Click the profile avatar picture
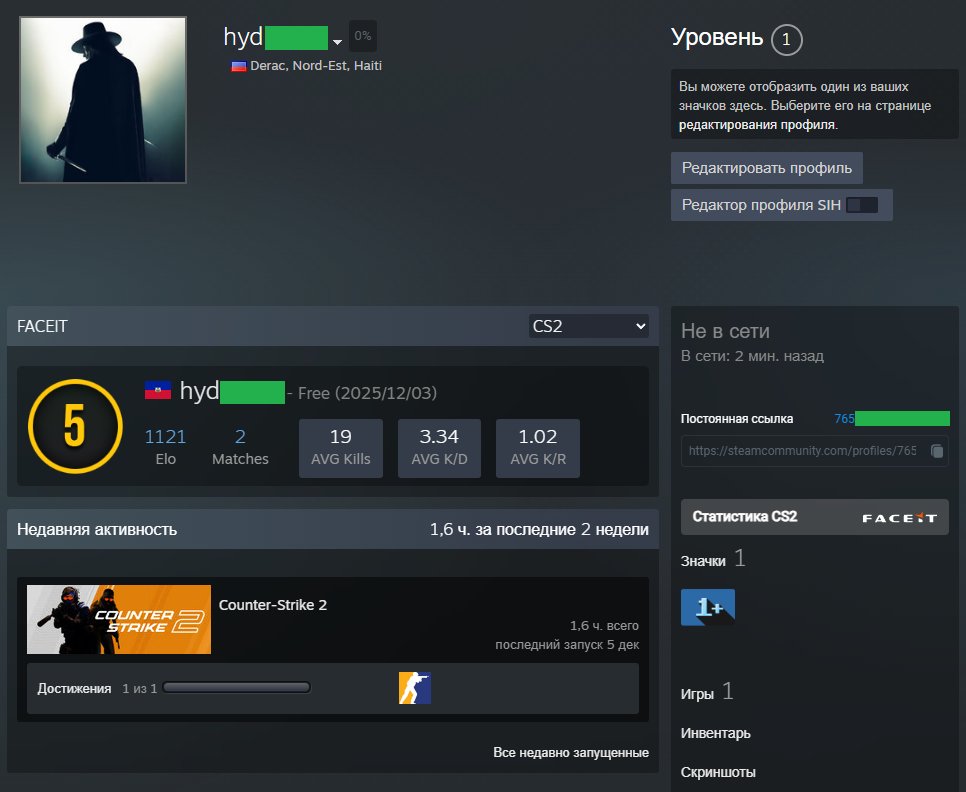The height and width of the screenshot is (792, 966). 102,99
